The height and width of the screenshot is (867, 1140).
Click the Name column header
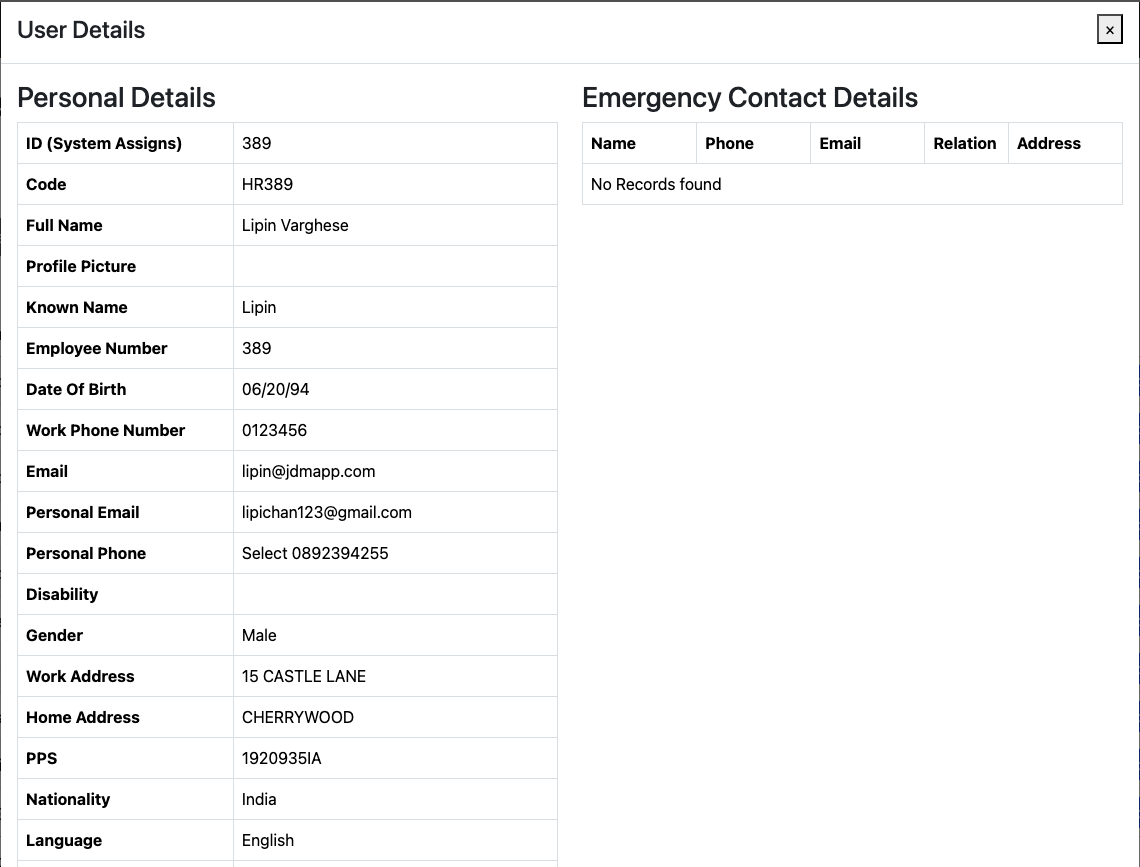coord(613,143)
